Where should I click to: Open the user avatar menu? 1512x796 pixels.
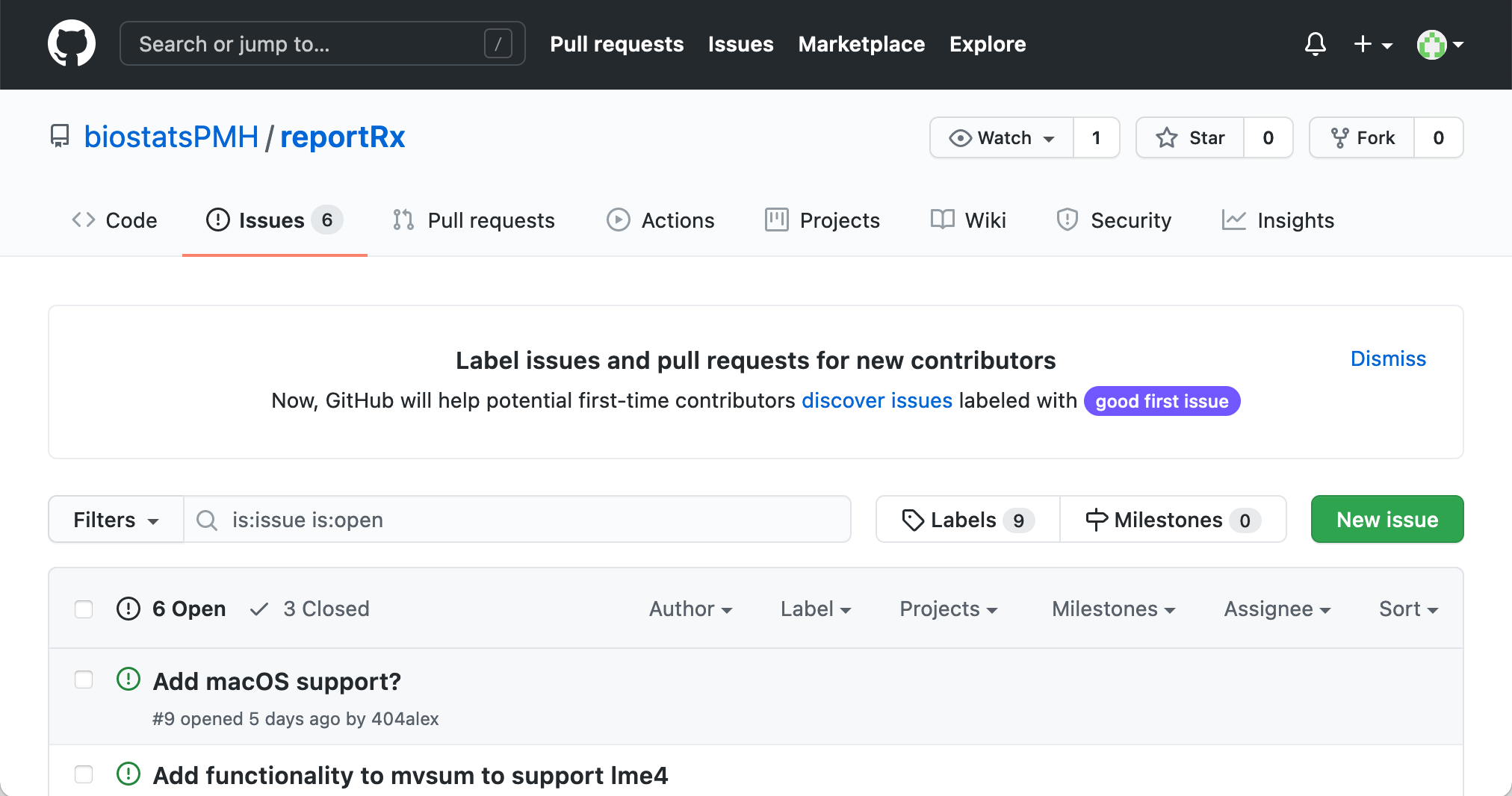1439,44
